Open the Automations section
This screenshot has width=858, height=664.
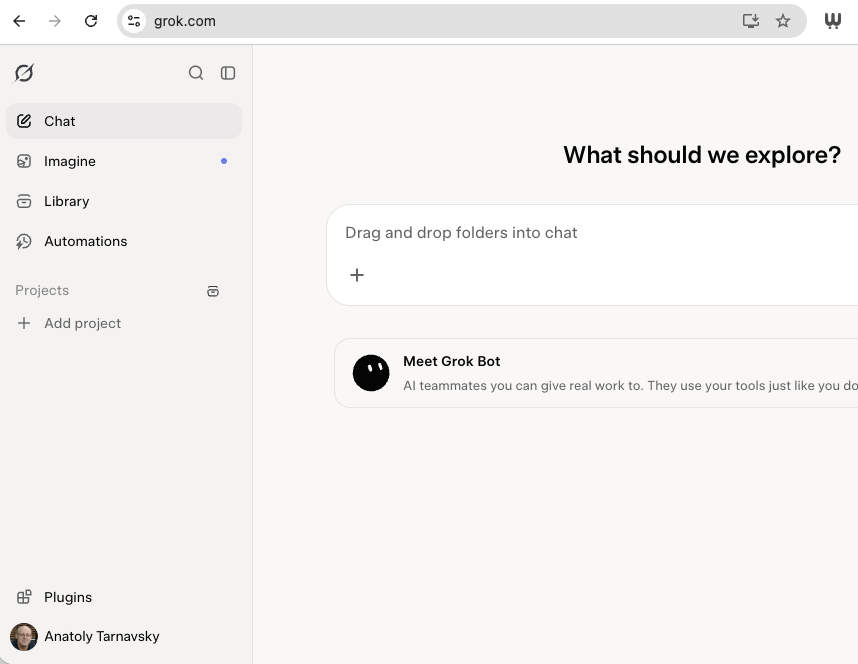tap(124, 241)
